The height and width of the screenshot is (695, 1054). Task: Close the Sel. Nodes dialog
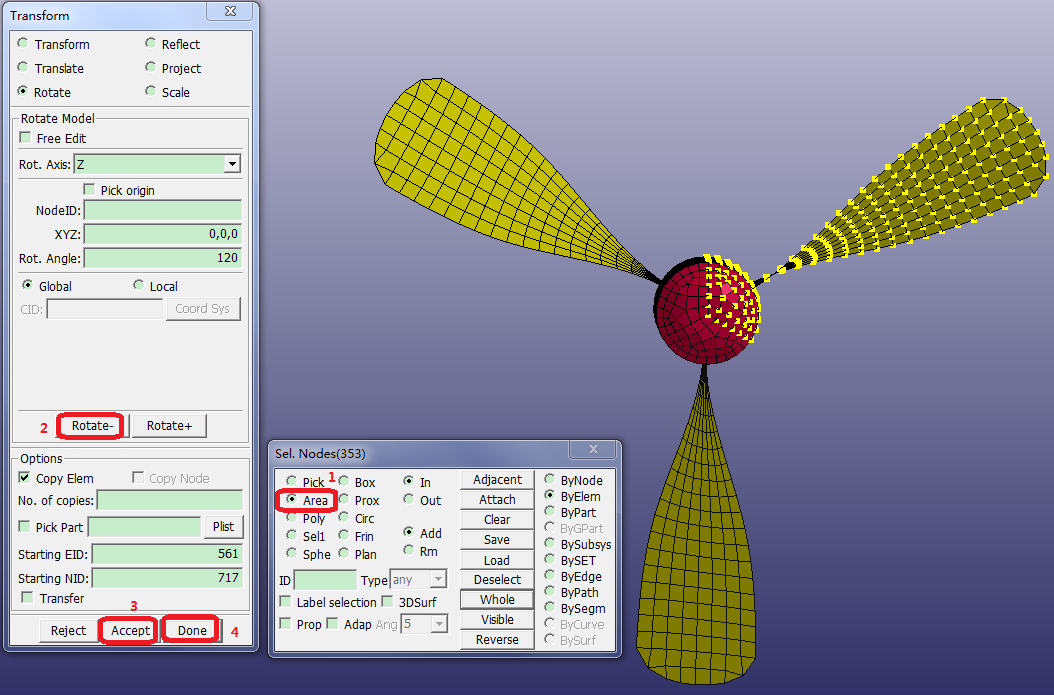(593, 451)
